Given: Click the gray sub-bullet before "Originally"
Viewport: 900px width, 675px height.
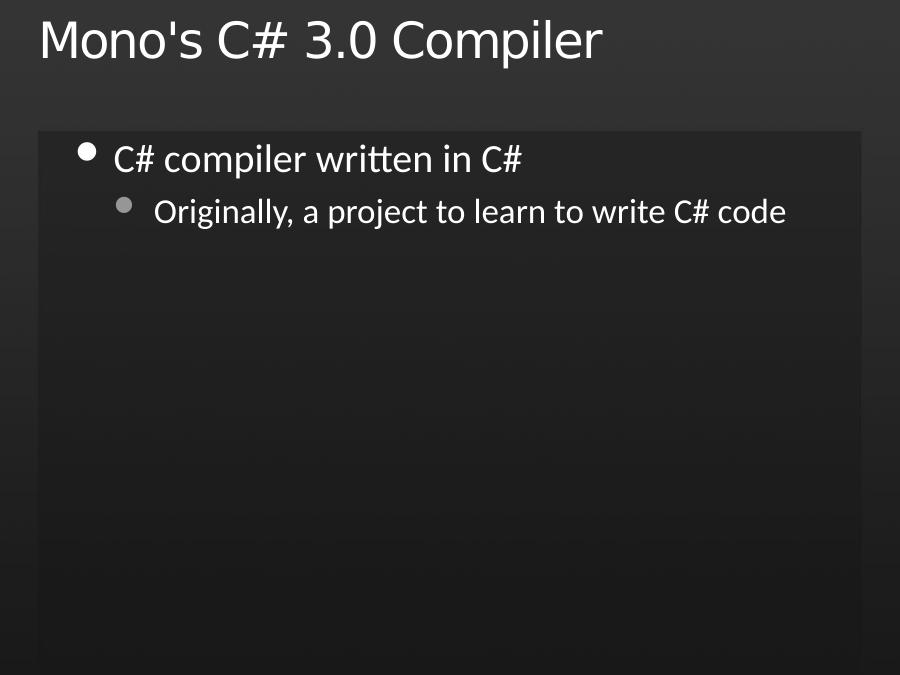Looking at the screenshot, I should [x=124, y=205].
